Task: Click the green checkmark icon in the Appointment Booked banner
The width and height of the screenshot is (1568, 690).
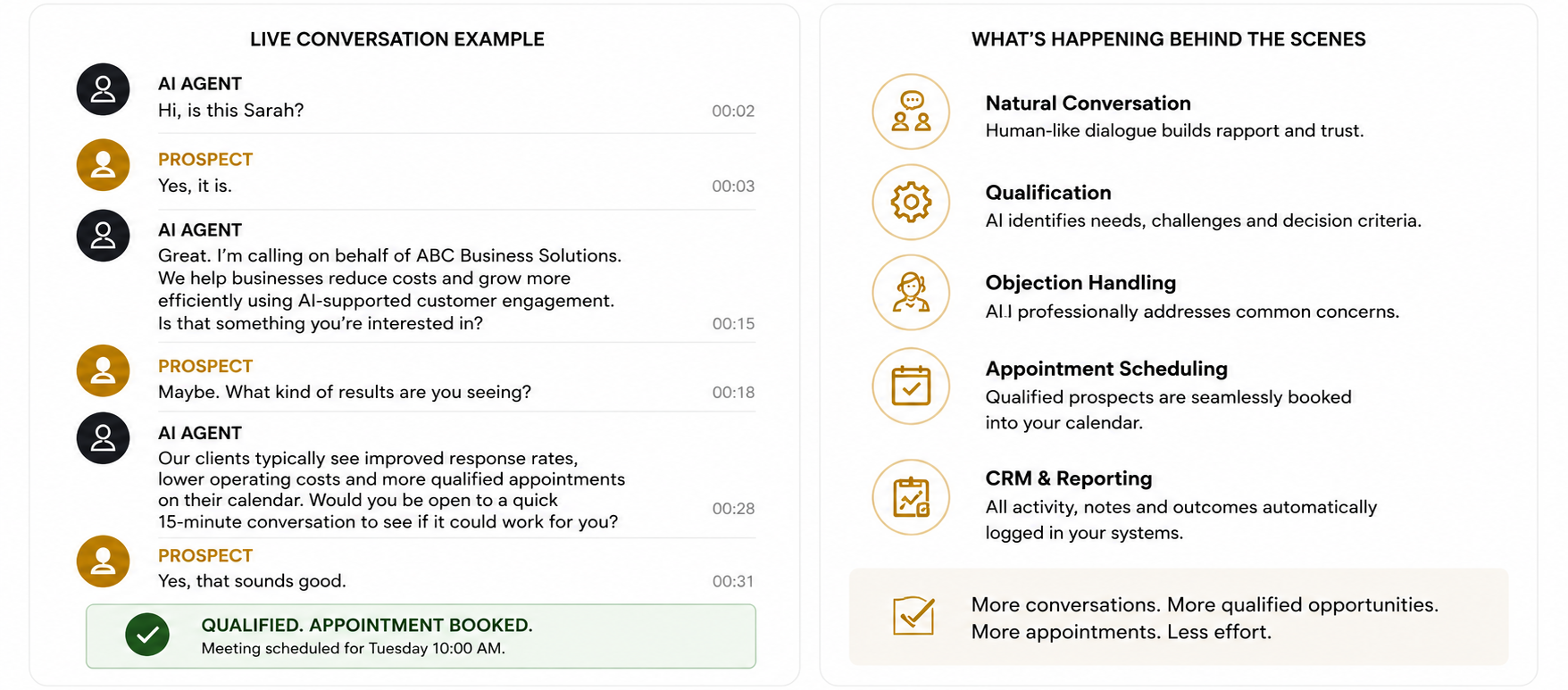Action: click(147, 635)
